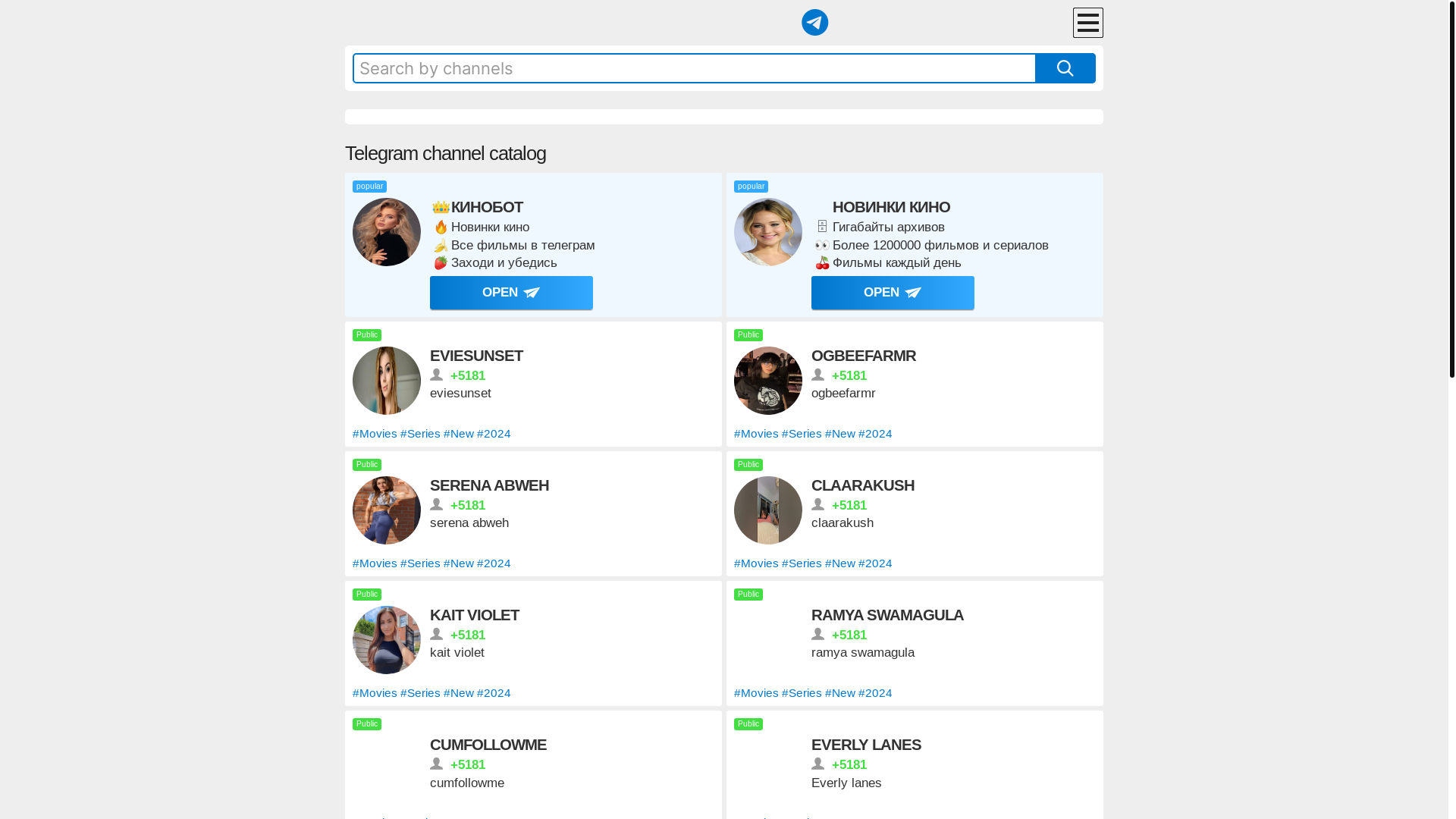Click the 'ramya swamagula' description text
The height and width of the screenshot is (819, 1456).
point(863,653)
